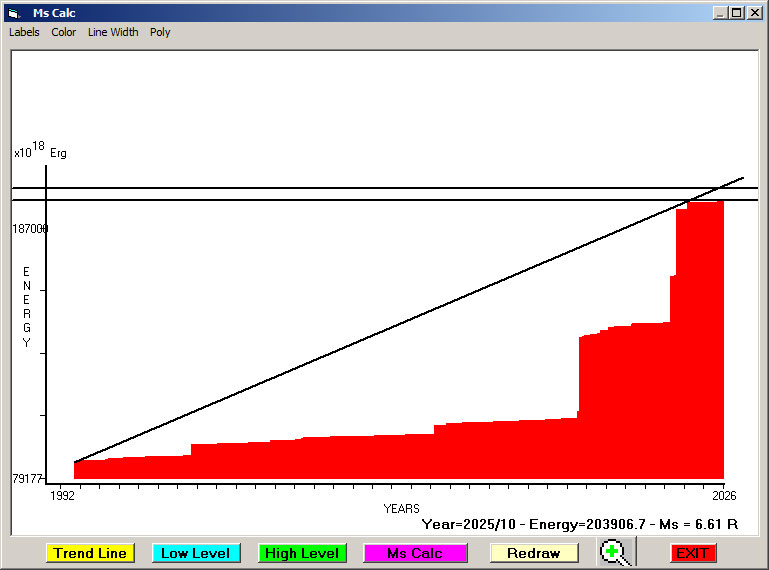Click the Year/Energy/Ms status readout text
The image size is (769, 570).
pos(579,523)
